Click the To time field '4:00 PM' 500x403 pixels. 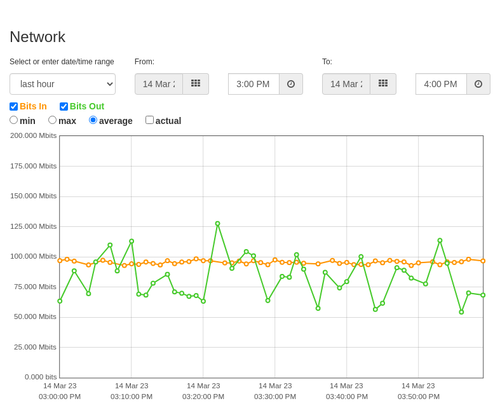(x=441, y=84)
